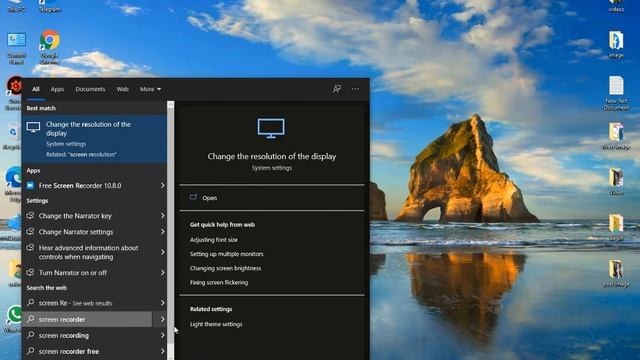Click magnifier icon beside screen recorder

pyautogui.click(x=30, y=319)
